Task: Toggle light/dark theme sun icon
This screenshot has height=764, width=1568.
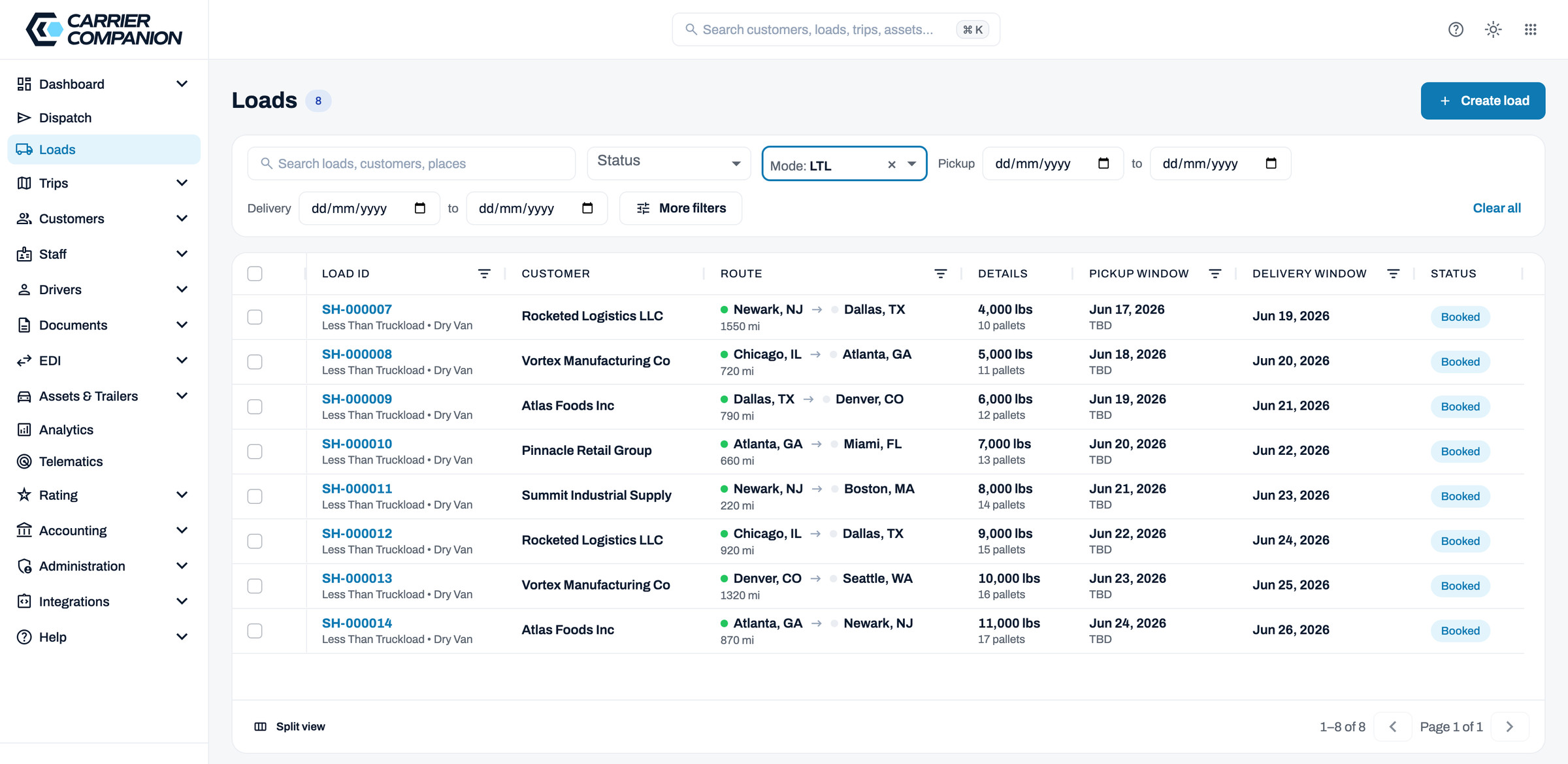Action: click(1493, 29)
